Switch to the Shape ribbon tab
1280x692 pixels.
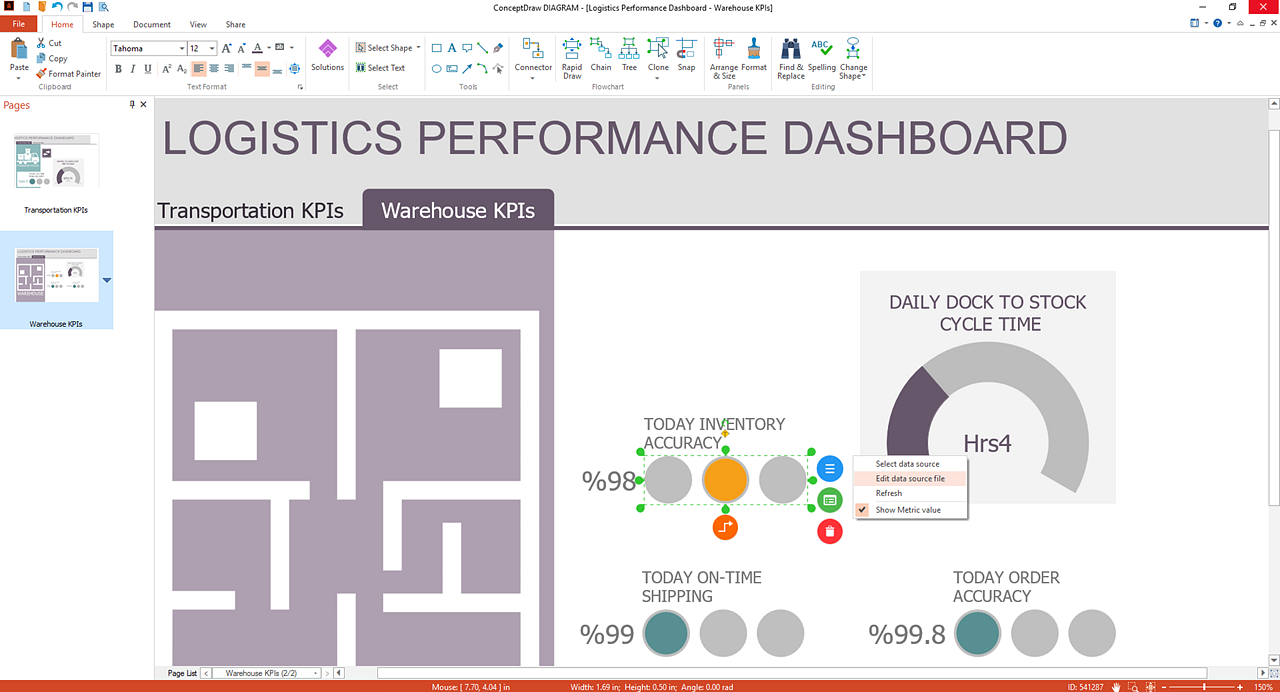tap(103, 24)
